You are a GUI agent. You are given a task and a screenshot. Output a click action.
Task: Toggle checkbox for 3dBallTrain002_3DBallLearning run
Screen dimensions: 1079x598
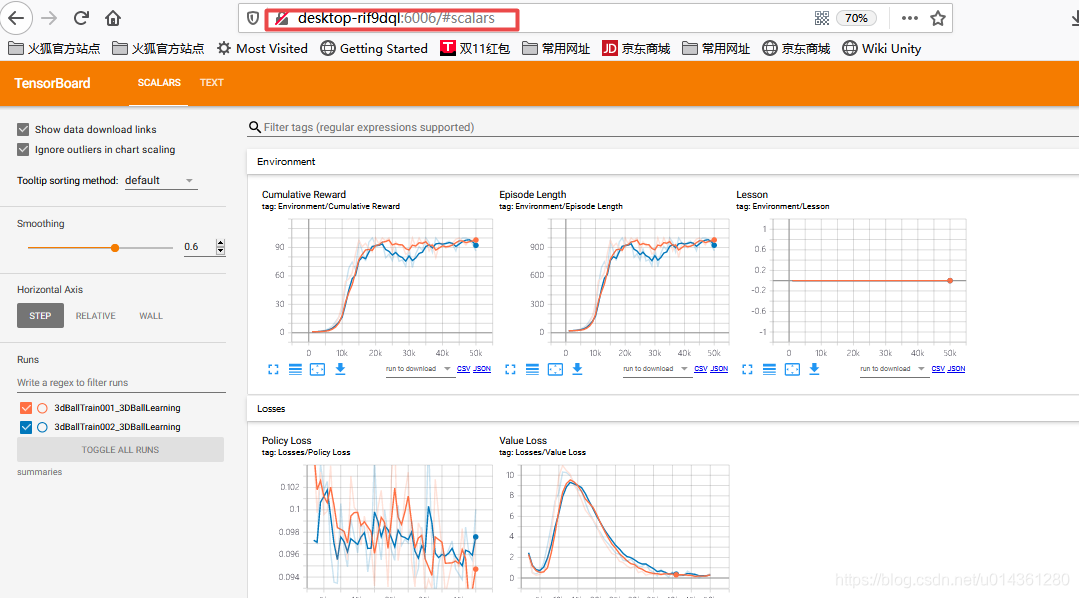pyautogui.click(x=26, y=427)
